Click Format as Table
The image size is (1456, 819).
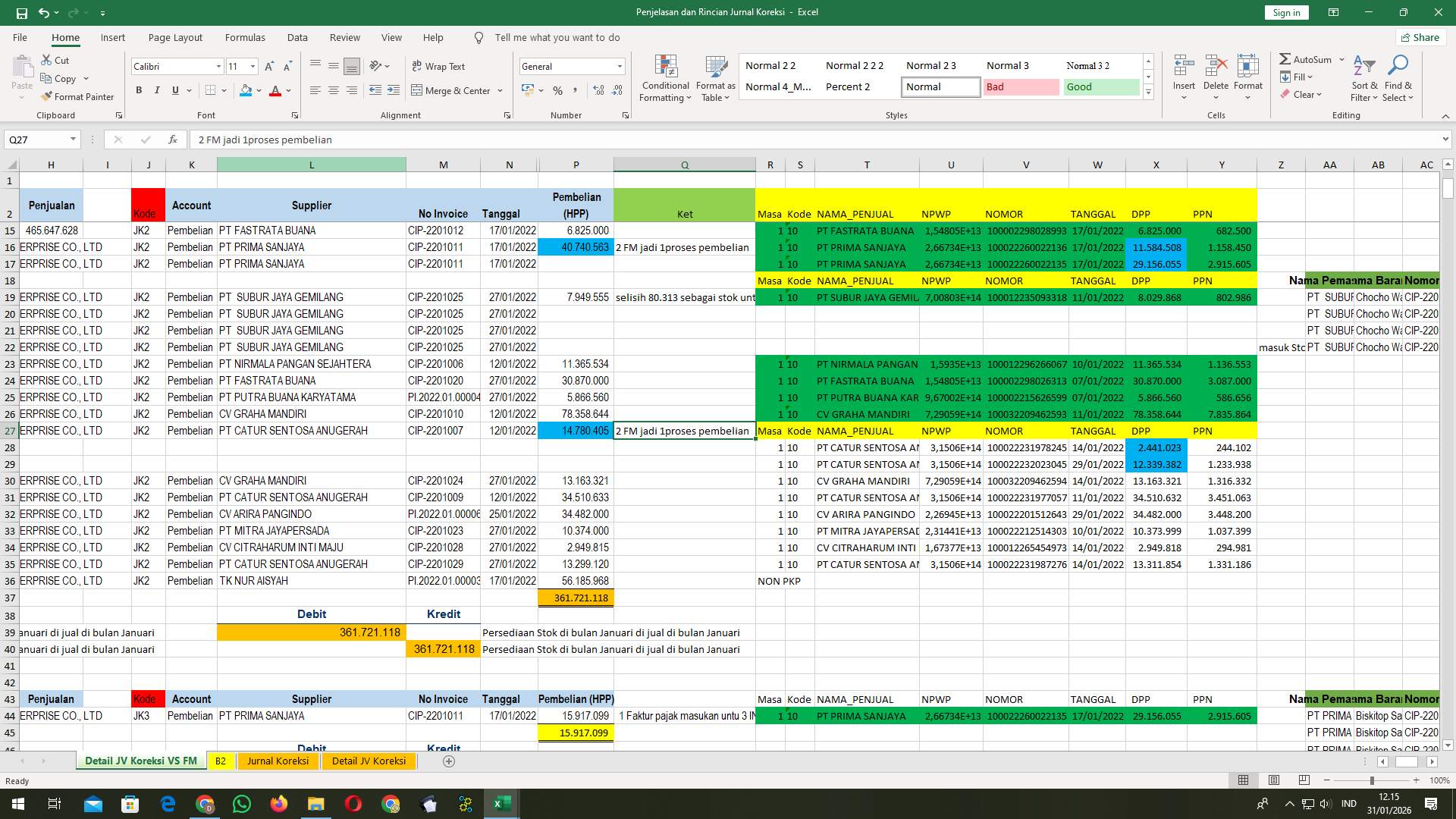tap(714, 78)
